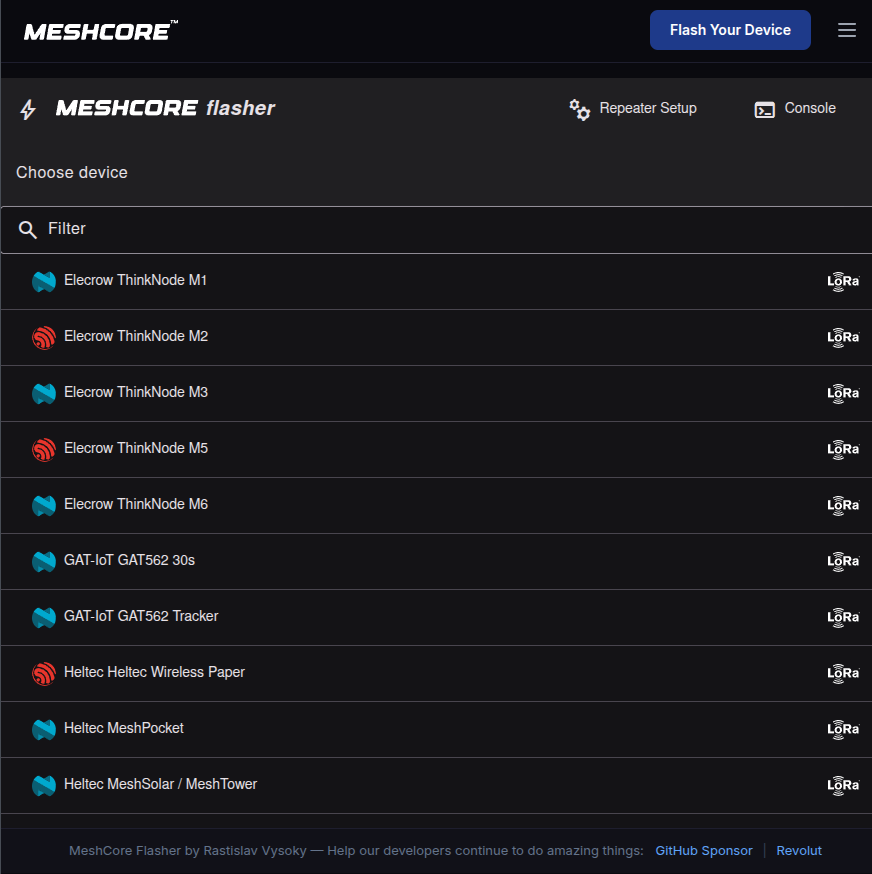872x874 pixels.
Task: Select Elecrow ThinkNode M5 device
Action: 136,448
